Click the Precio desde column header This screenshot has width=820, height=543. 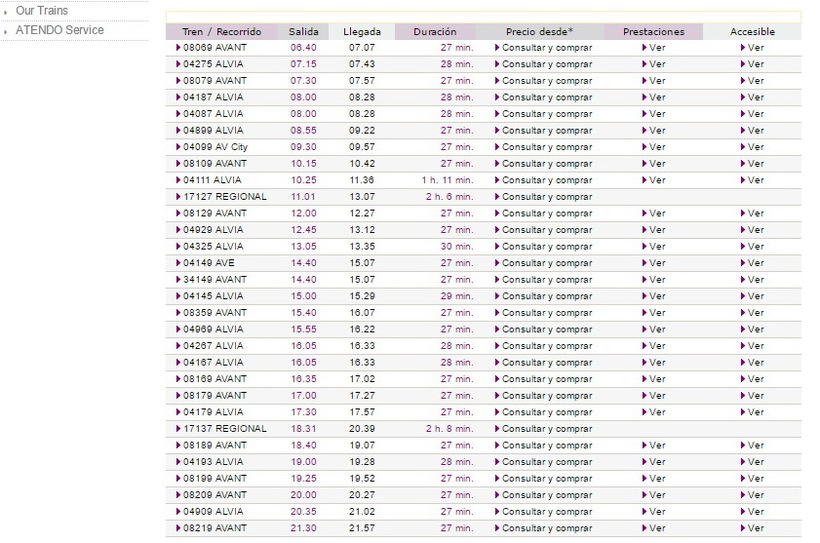click(539, 32)
